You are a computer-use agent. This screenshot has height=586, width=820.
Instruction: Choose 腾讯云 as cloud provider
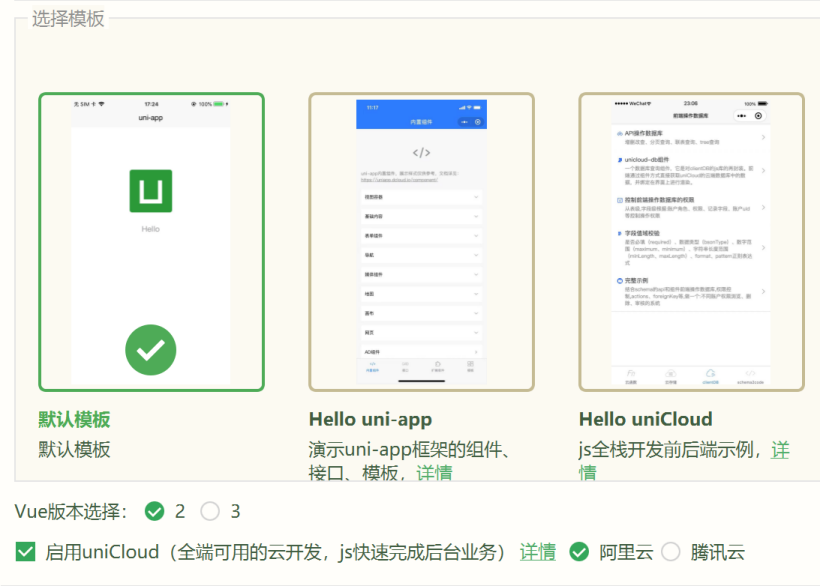point(671,552)
